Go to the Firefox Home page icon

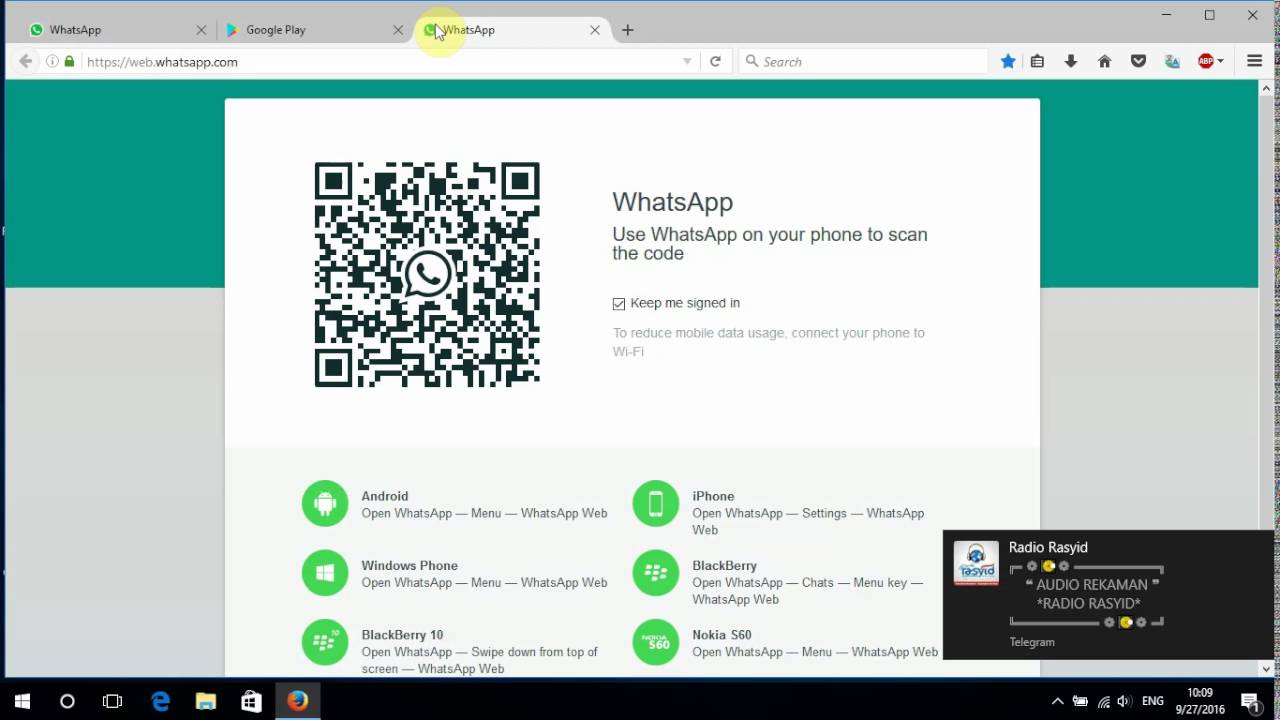tap(1105, 62)
